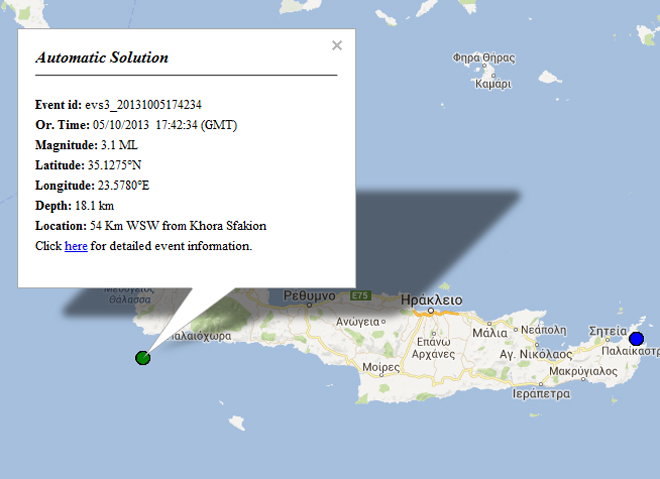Click the green earthquake marker
The height and width of the screenshot is (479, 660).
(143, 357)
